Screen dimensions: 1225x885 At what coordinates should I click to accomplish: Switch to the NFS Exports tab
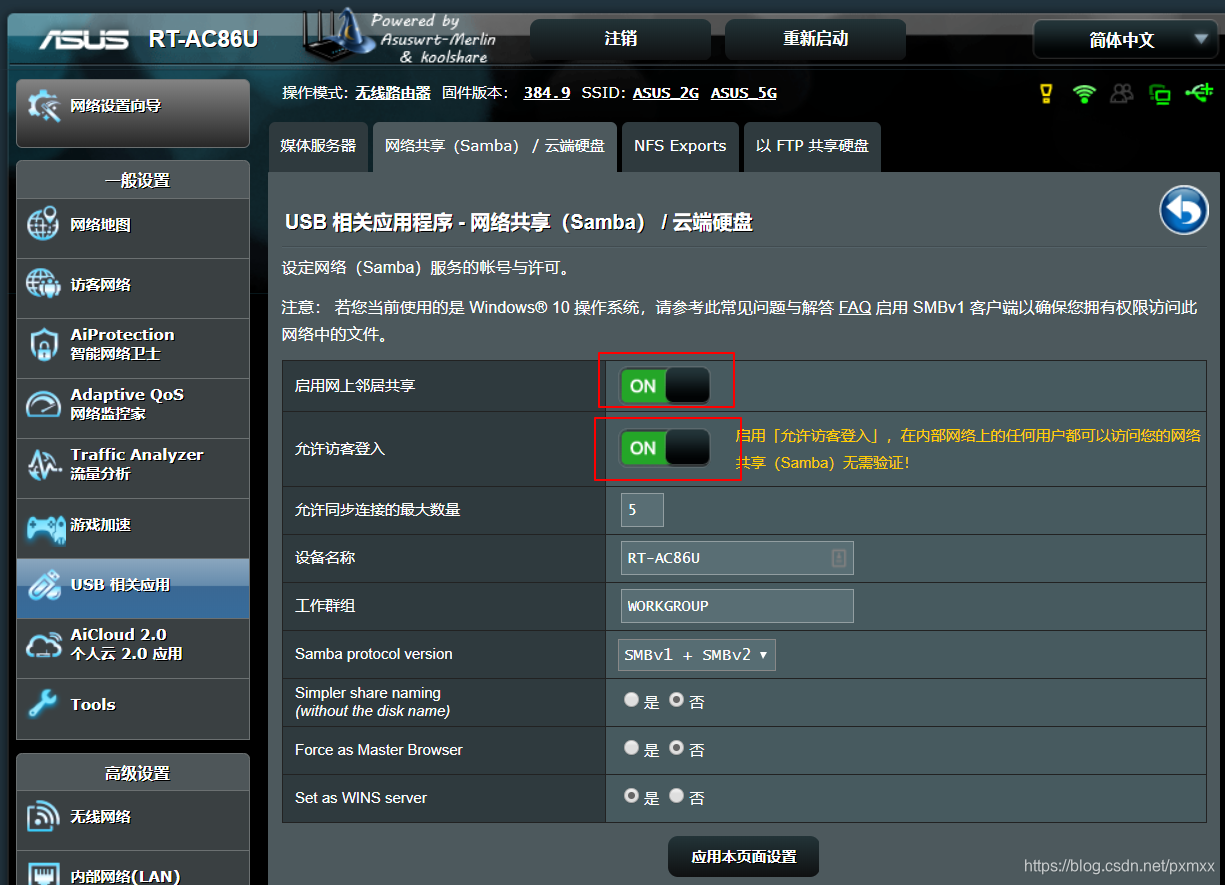pos(680,146)
